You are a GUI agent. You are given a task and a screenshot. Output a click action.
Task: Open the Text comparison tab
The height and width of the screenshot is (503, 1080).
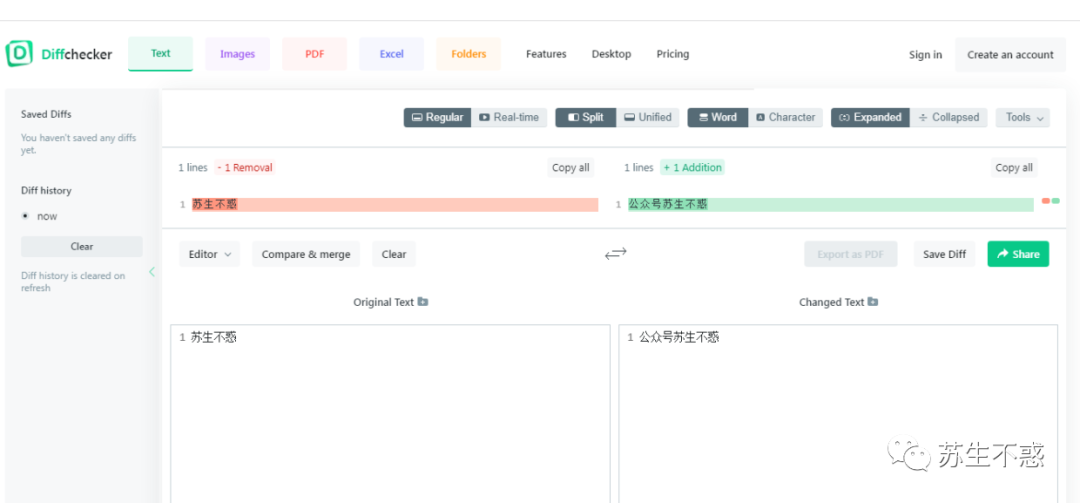point(160,54)
